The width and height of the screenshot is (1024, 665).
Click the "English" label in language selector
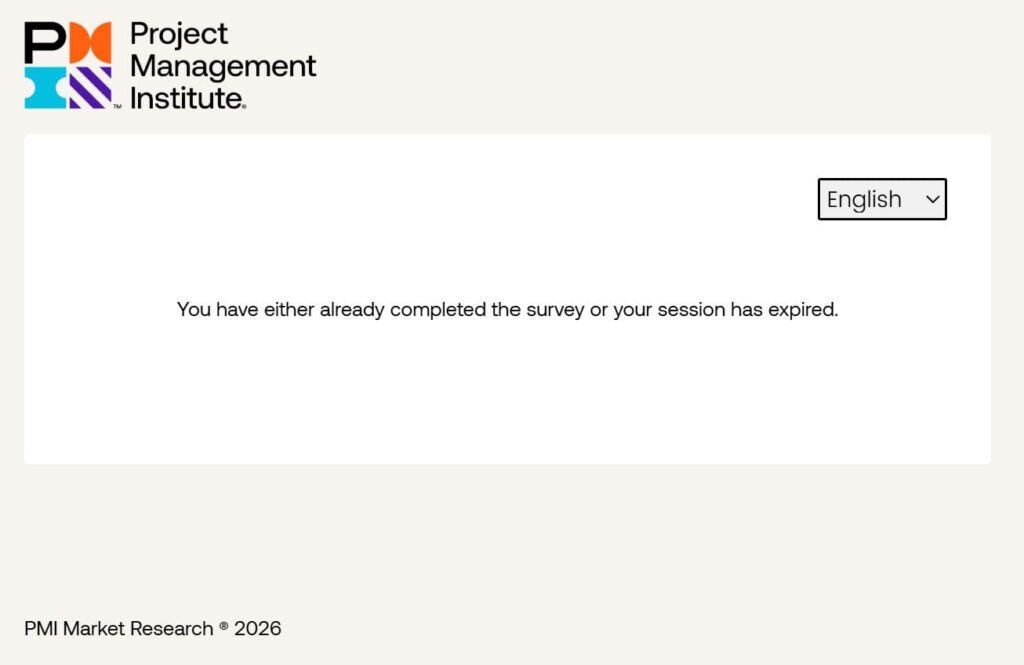864,199
